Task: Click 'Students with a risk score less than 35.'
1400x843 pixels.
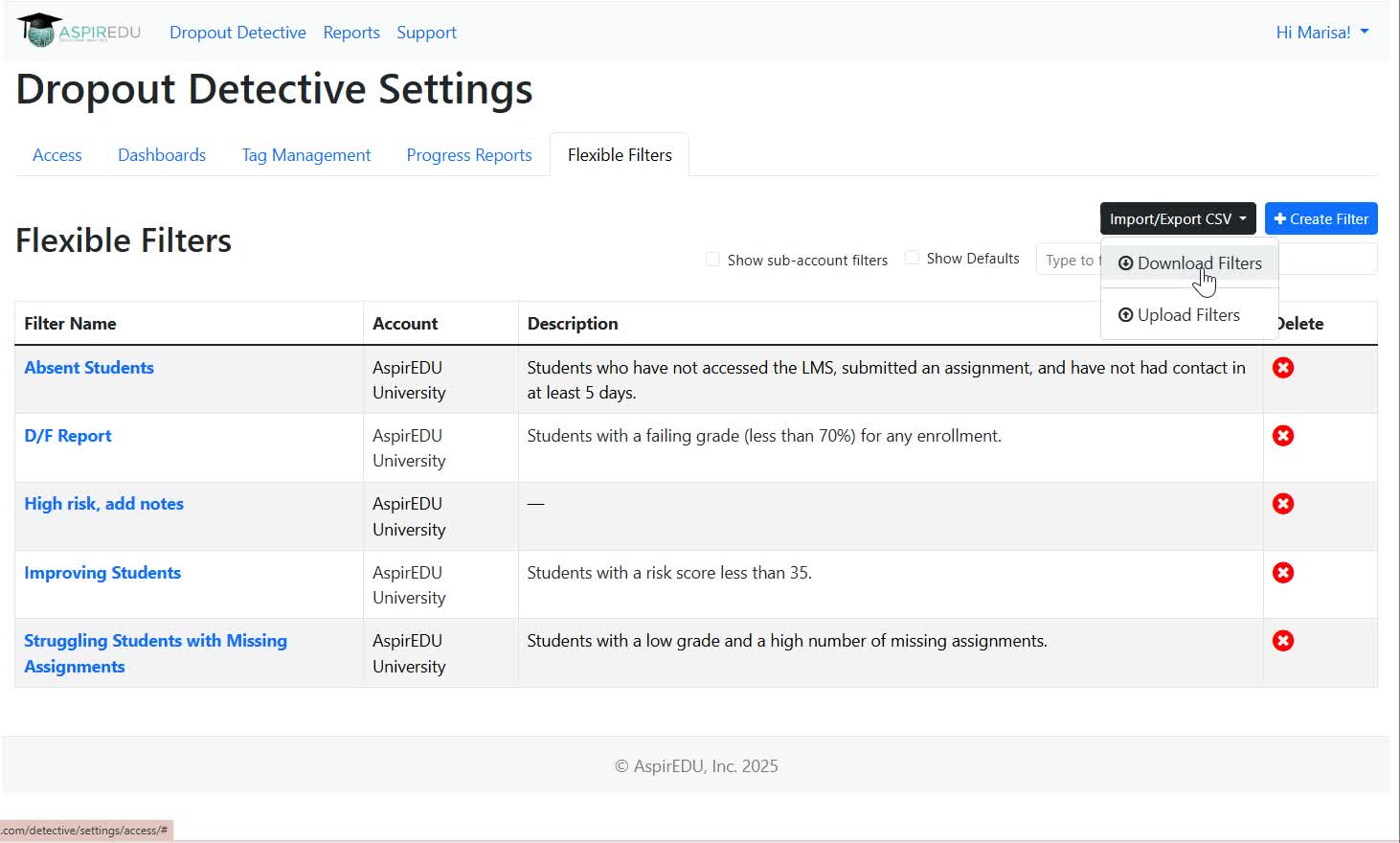Action: tap(669, 573)
